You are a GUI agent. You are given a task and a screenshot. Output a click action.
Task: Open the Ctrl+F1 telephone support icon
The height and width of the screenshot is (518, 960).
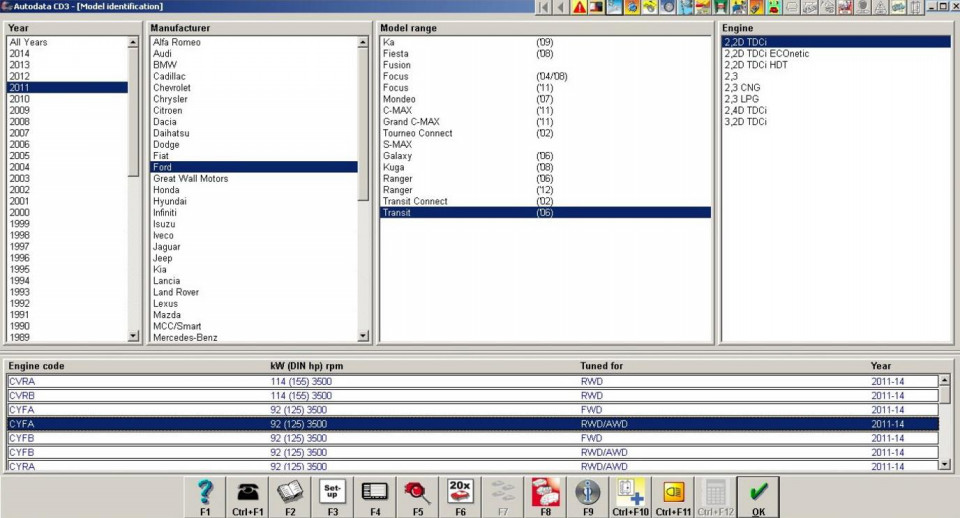pos(247,497)
